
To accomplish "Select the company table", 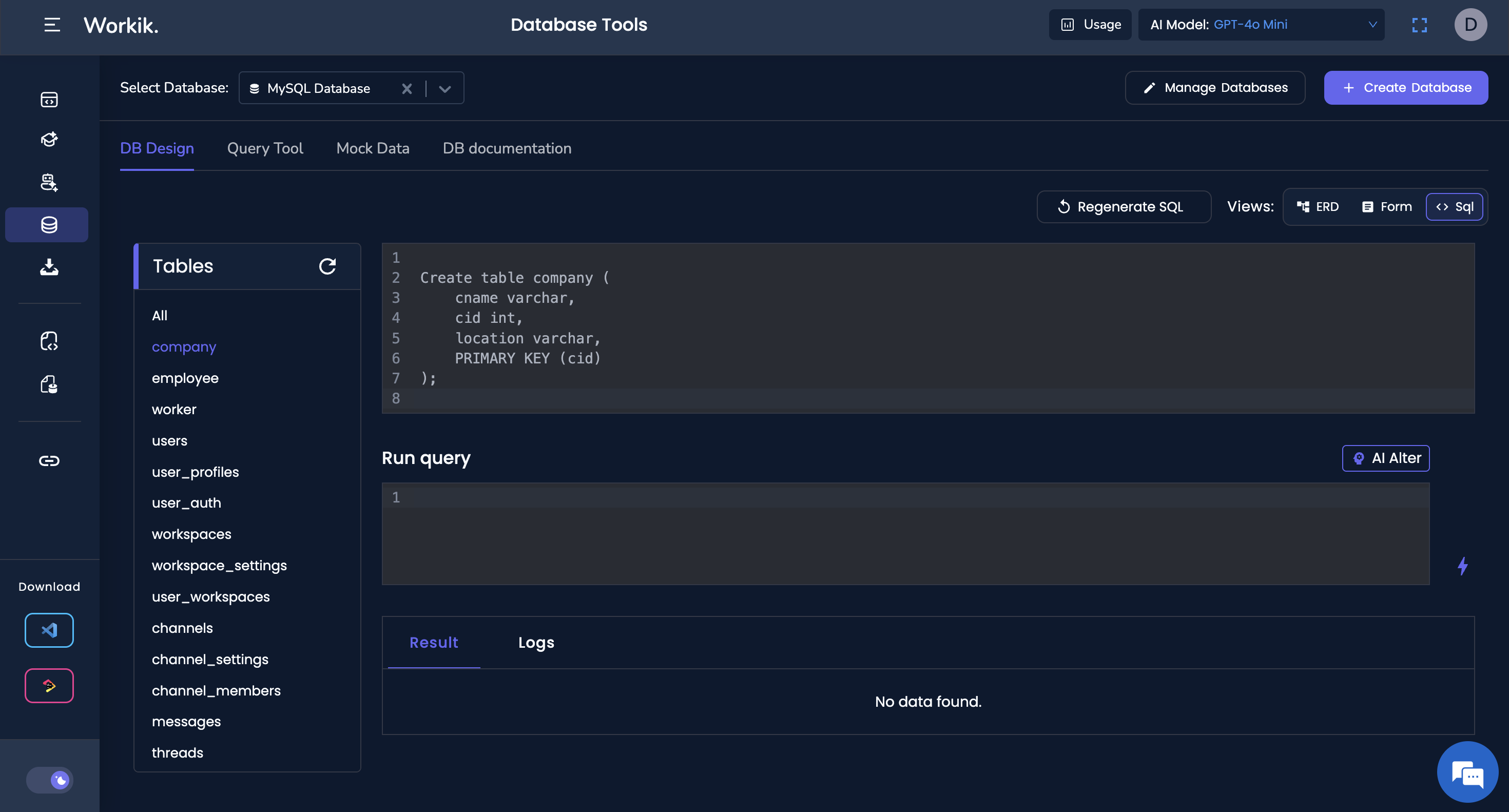I will pos(184,347).
